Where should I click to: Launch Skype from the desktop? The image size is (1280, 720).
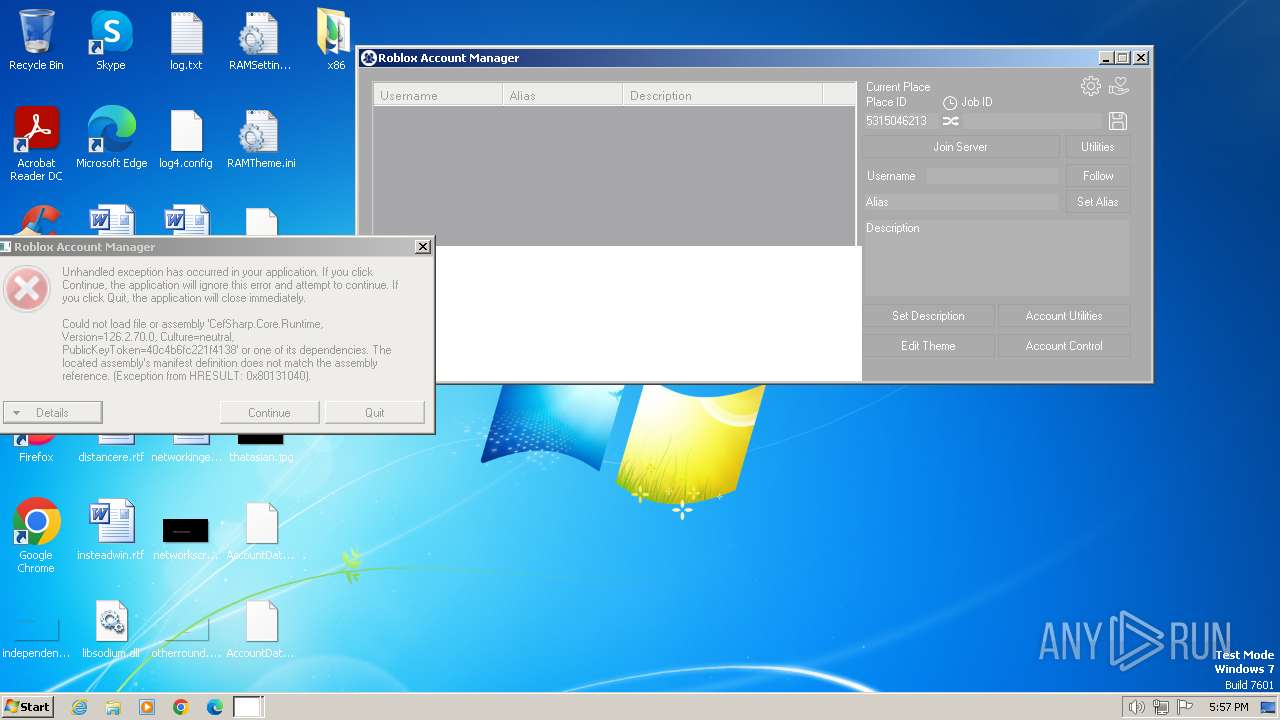110,41
